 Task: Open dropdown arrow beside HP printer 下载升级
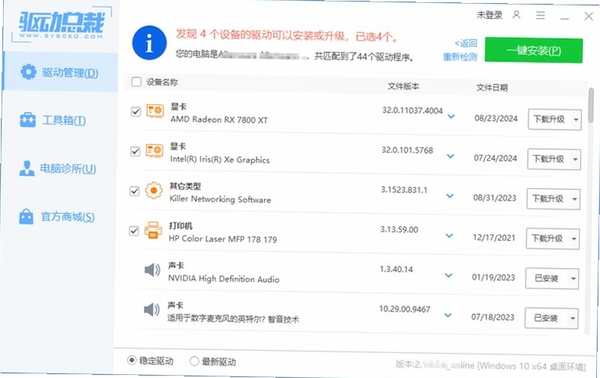pyautogui.click(x=574, y=239)
